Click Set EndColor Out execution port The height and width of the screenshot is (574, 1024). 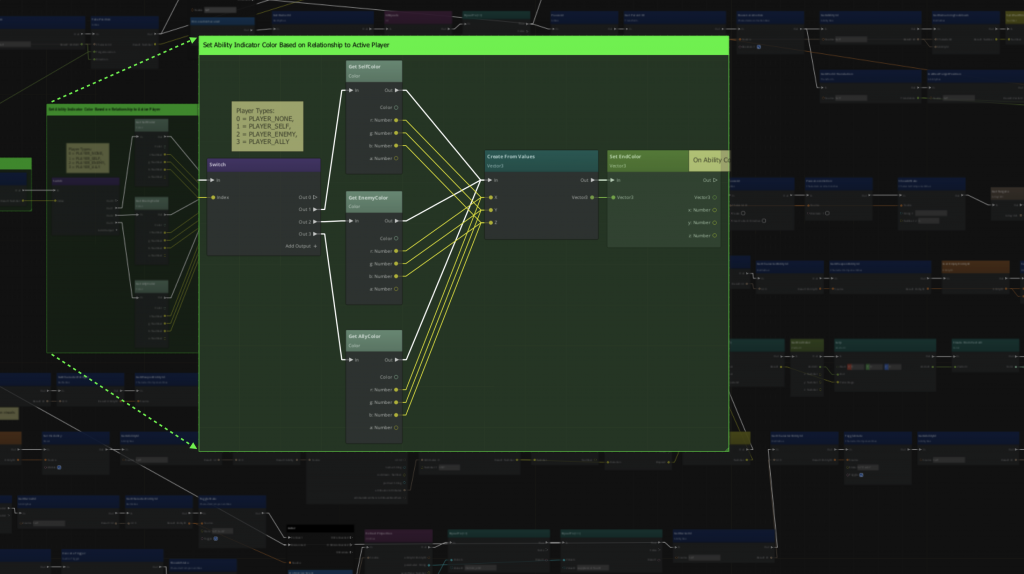[714, 180]
